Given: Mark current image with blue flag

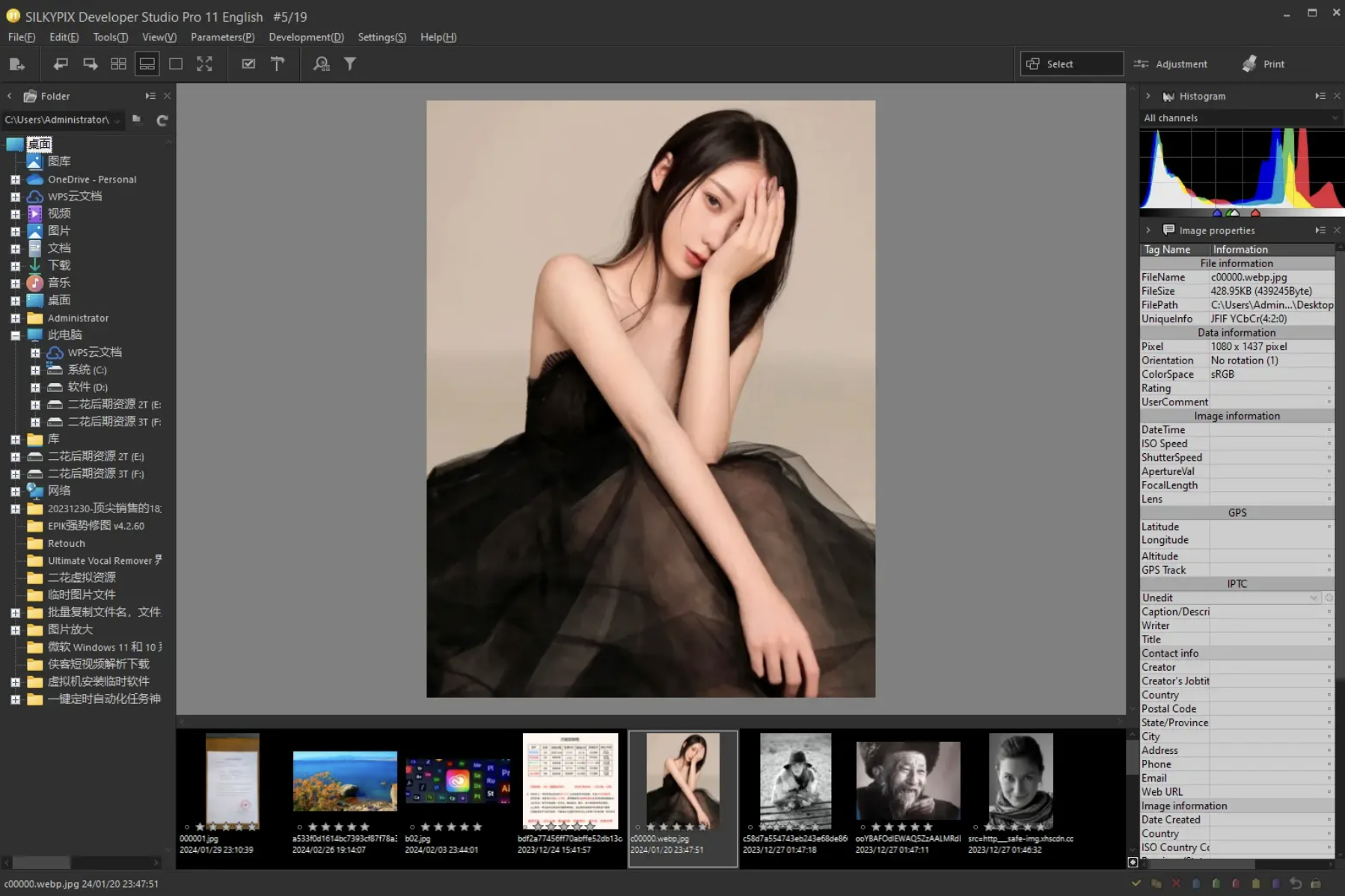Looking at the screenshot, I should click(x=1196, y=884).
